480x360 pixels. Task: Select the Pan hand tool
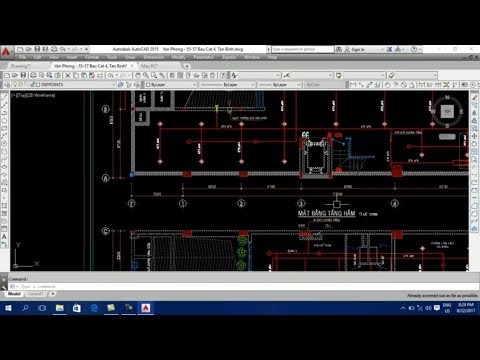[137, 75]
